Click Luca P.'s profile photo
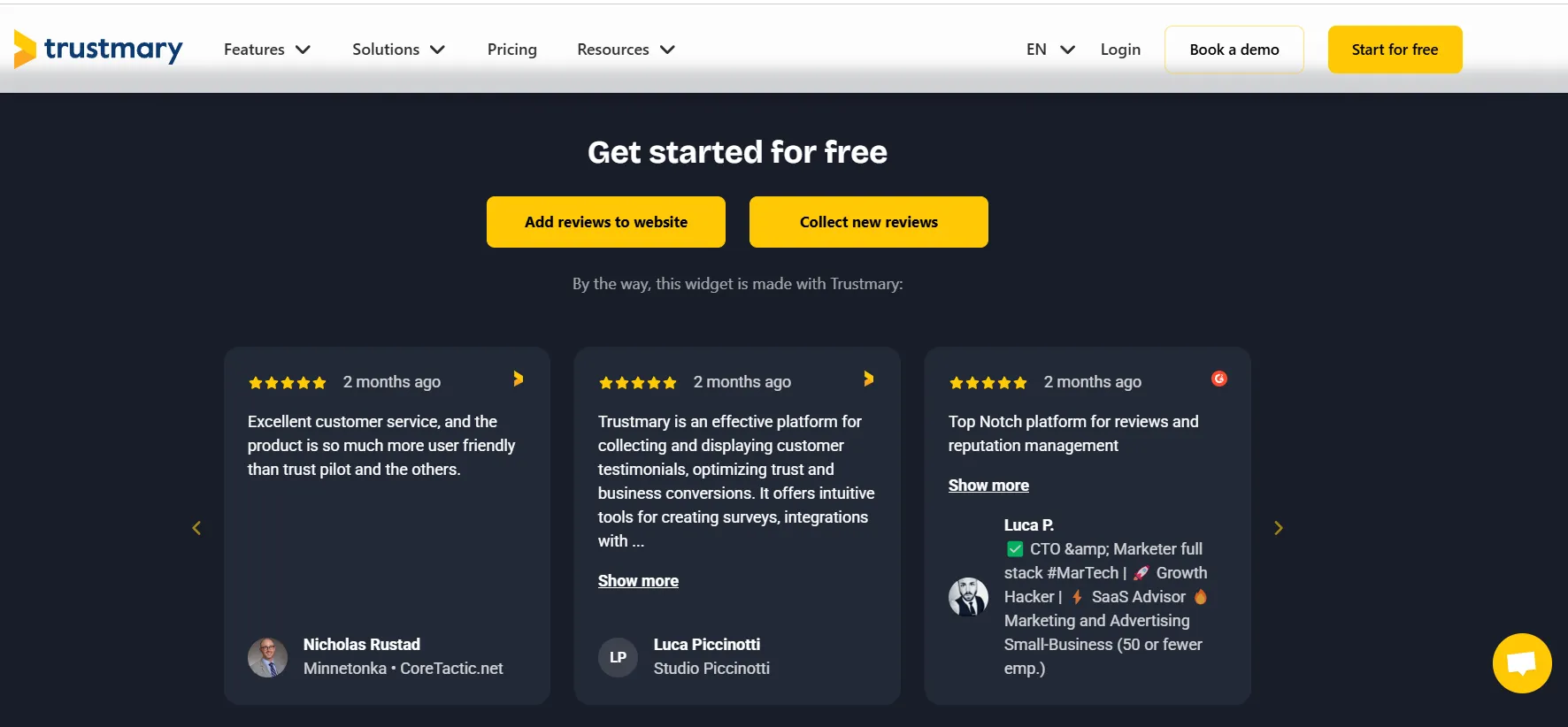Image resolution: width=1568 pixels, height=727 pixels. [x=969, y=597]
